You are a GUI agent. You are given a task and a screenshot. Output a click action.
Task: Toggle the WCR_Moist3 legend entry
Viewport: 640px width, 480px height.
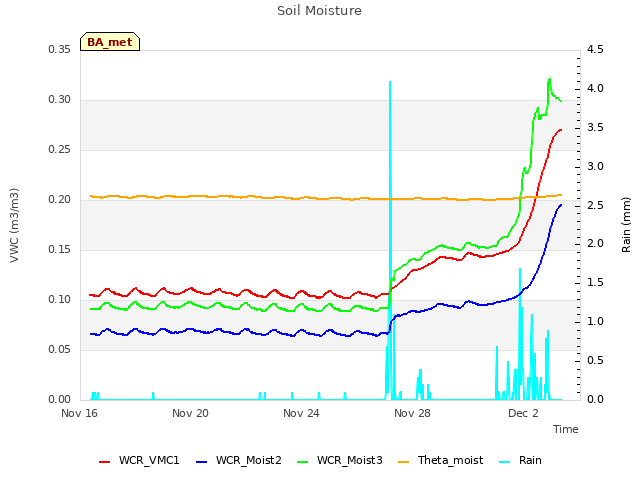[x=340, y=460]
